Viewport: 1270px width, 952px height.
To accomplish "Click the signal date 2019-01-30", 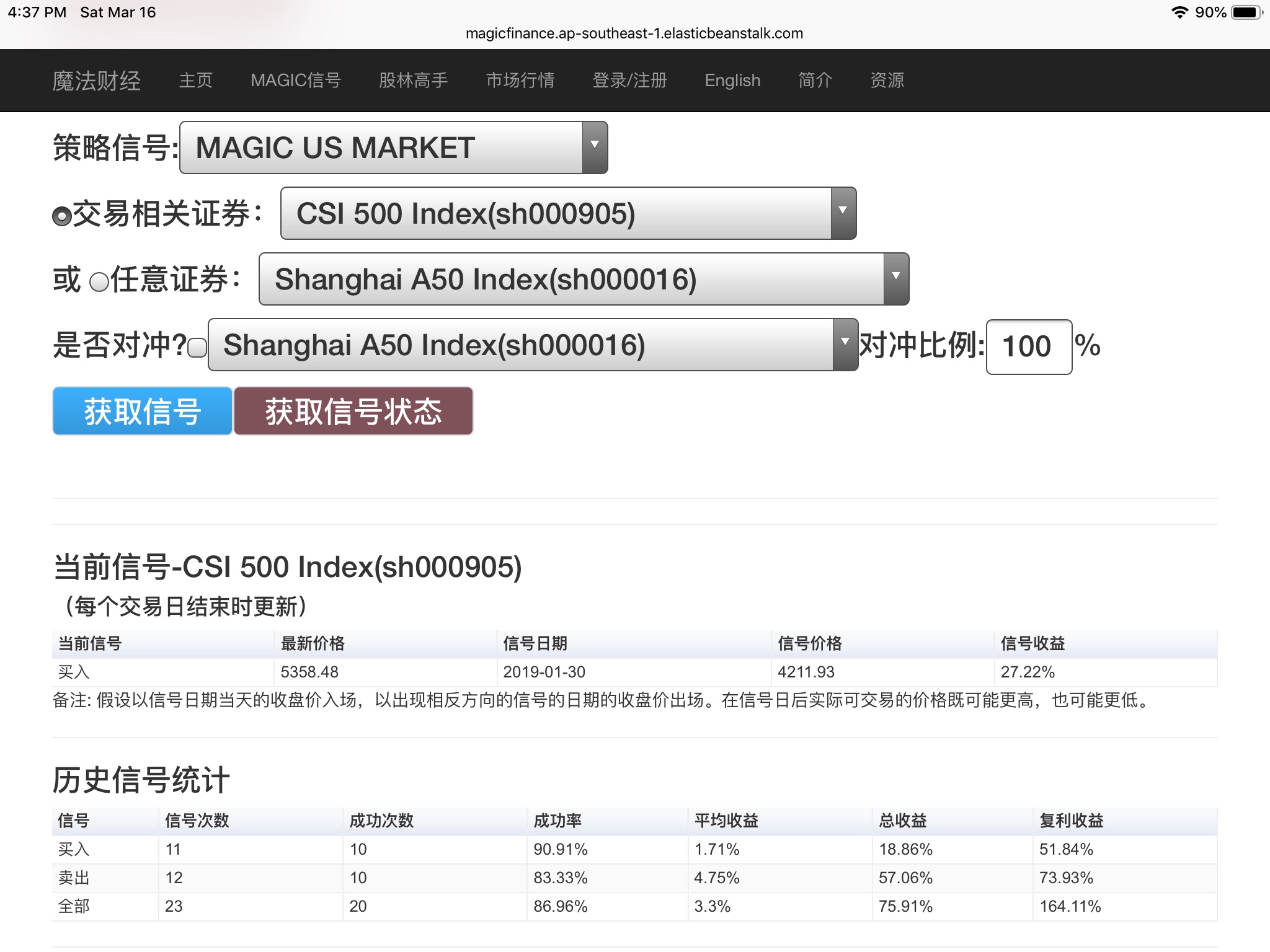I will click(544, 672).
